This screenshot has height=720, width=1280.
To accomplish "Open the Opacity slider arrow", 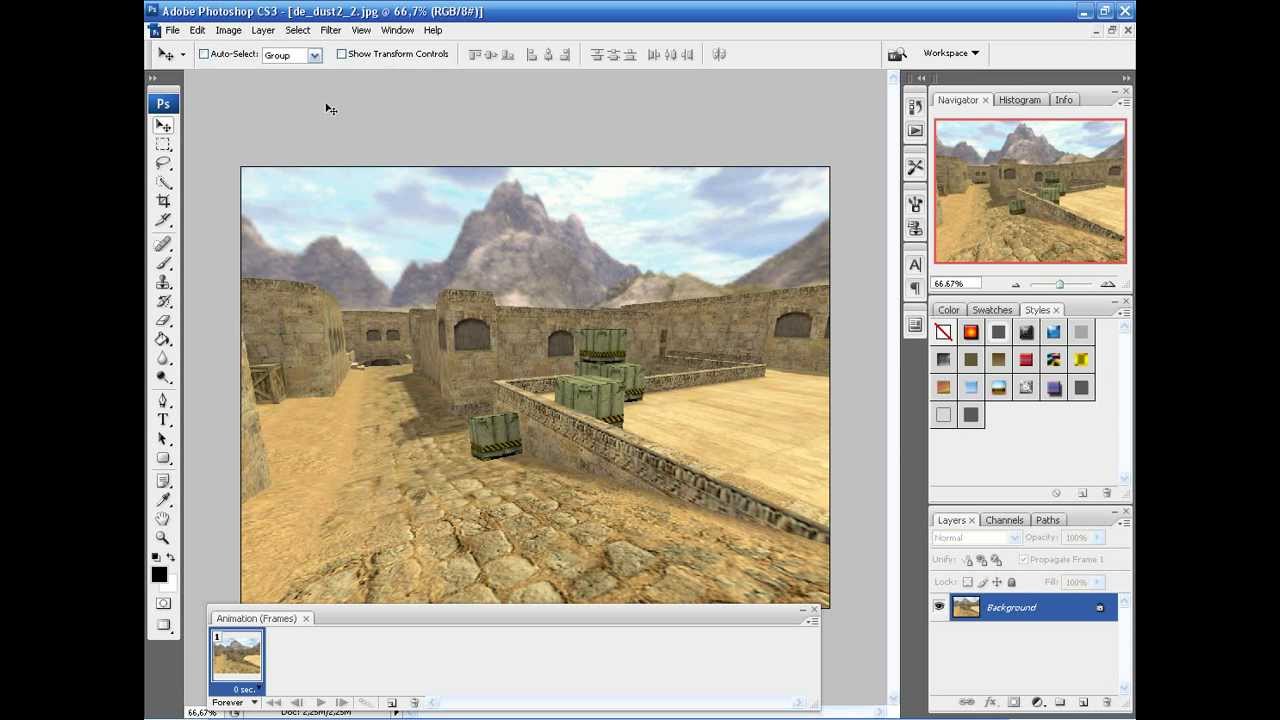I will (x=1097, y=538).
